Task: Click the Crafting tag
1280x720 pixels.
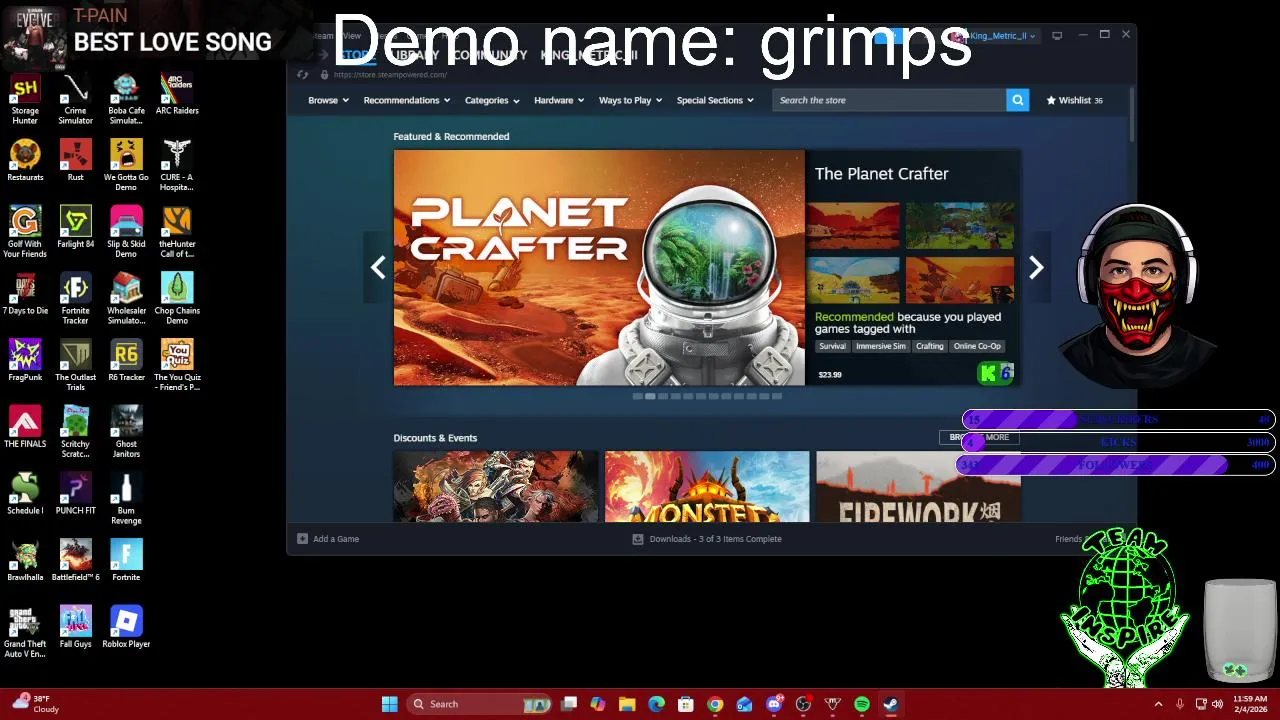Action: [x=929, y=346]
